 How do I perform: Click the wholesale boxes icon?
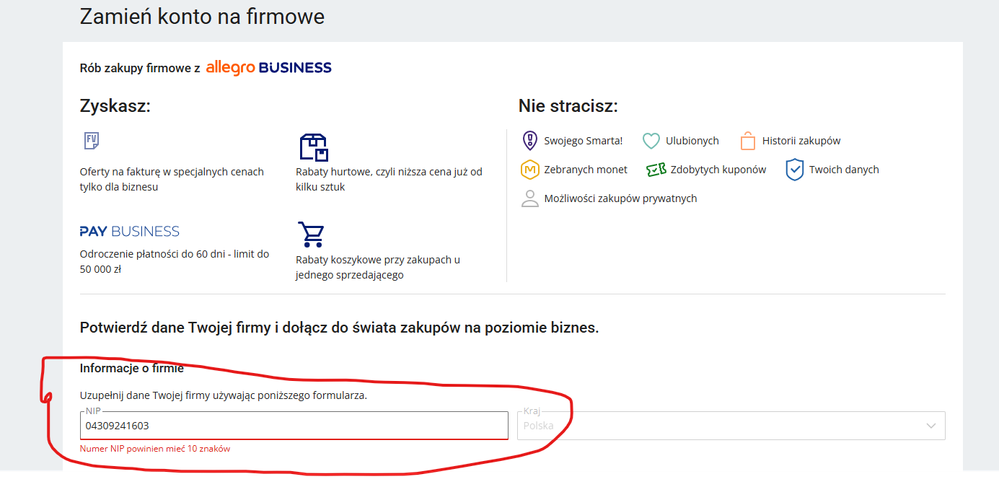pyautogui.click(x=313, y=147)
